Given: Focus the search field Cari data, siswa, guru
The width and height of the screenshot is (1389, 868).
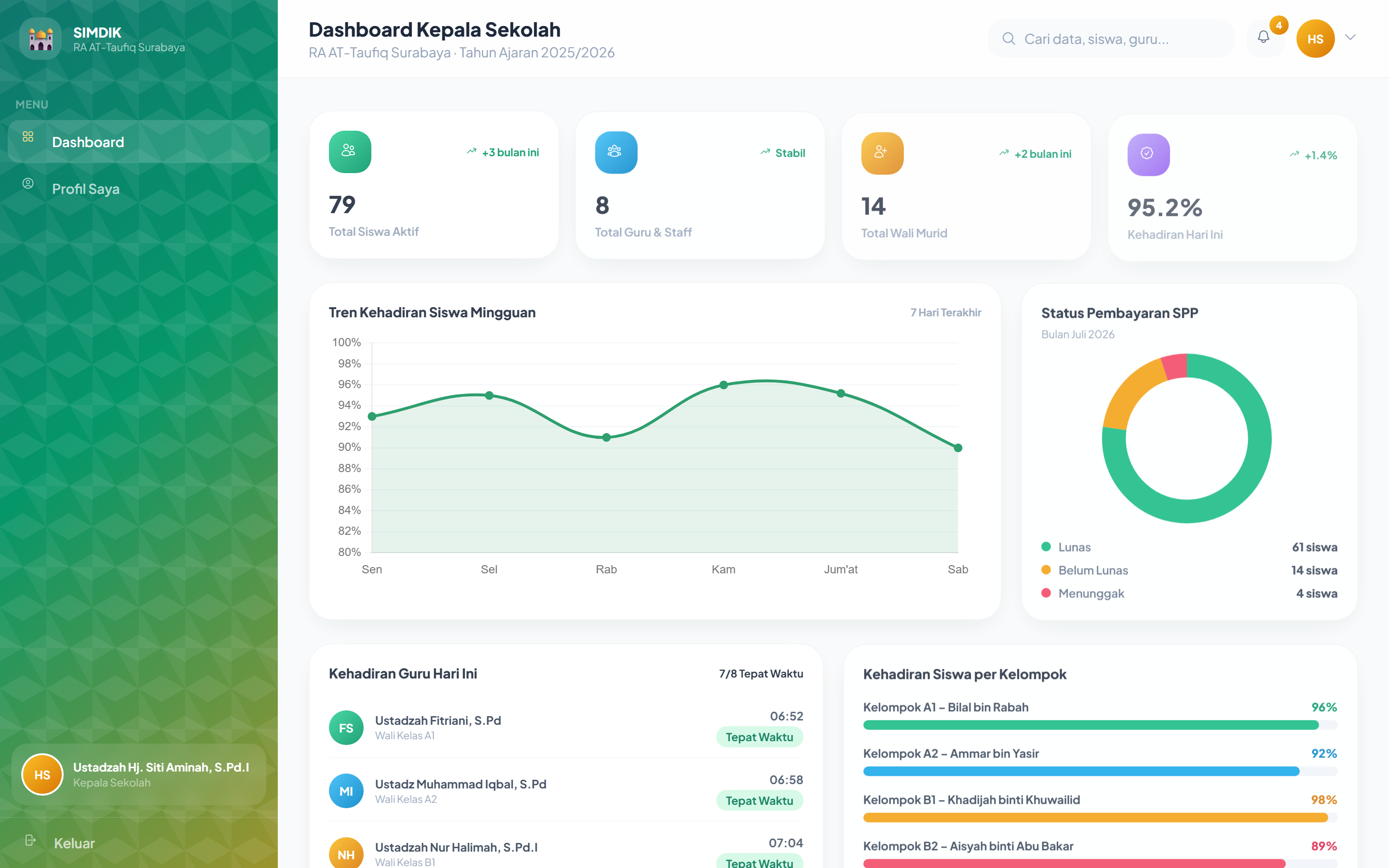Looking at the screenshot, I should [x=1111, y=39].
